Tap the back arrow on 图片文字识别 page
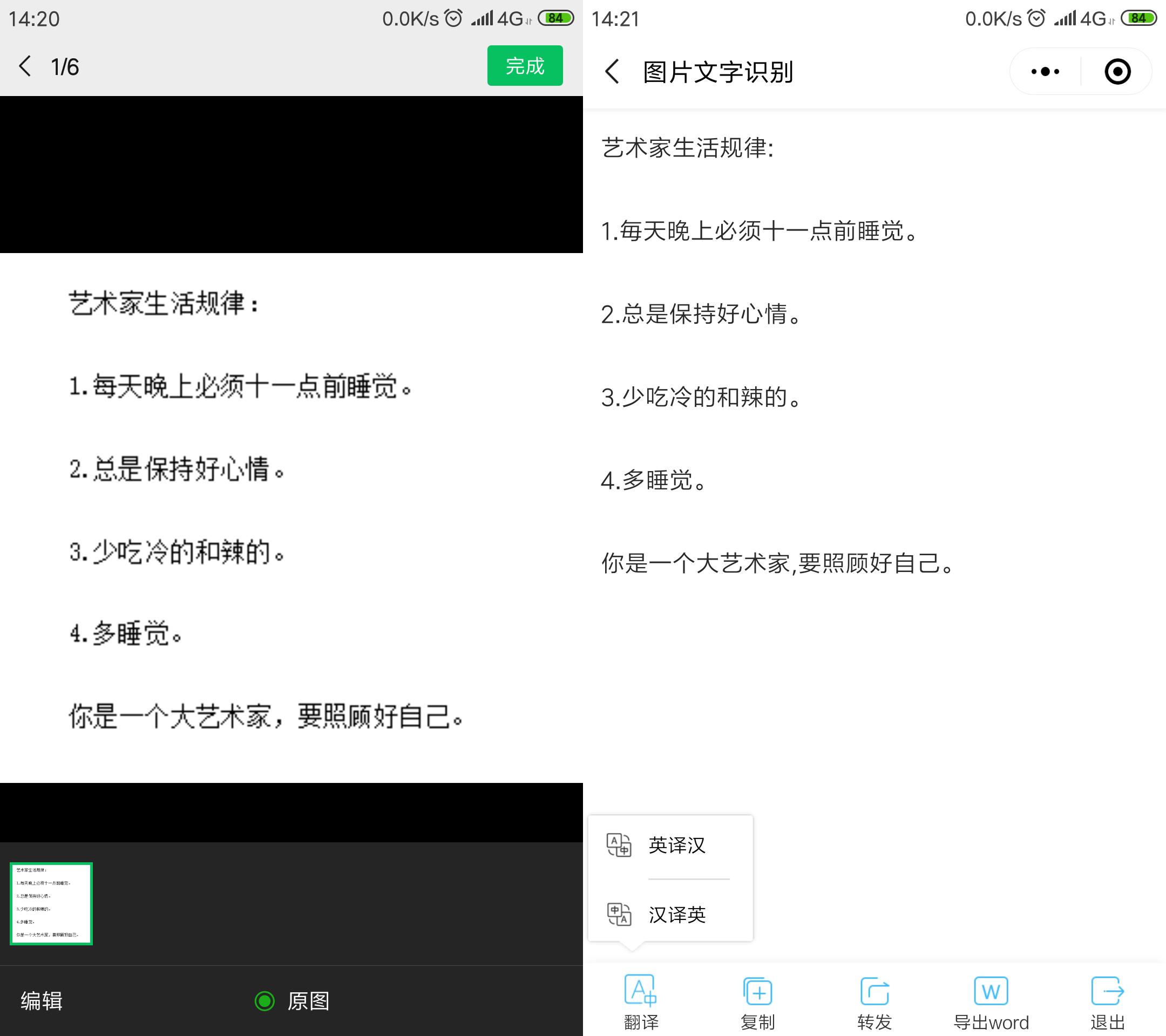 [612, 71]
